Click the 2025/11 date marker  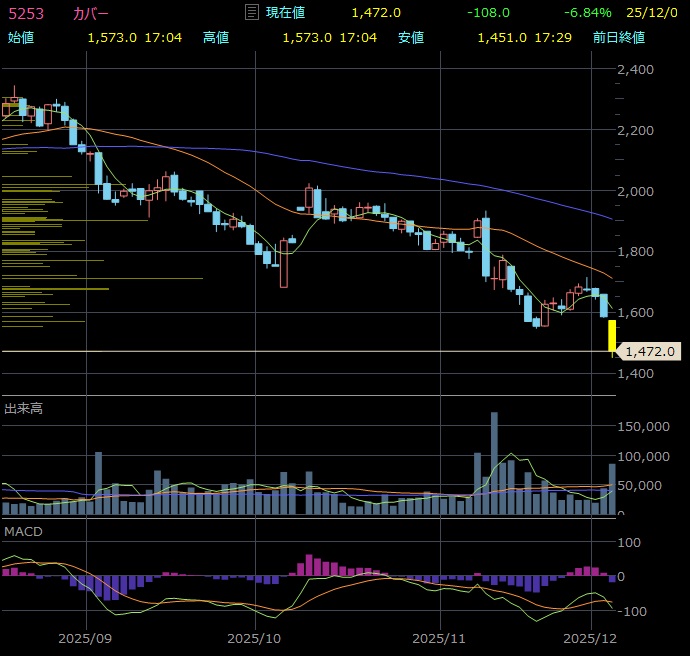point(441,637)
